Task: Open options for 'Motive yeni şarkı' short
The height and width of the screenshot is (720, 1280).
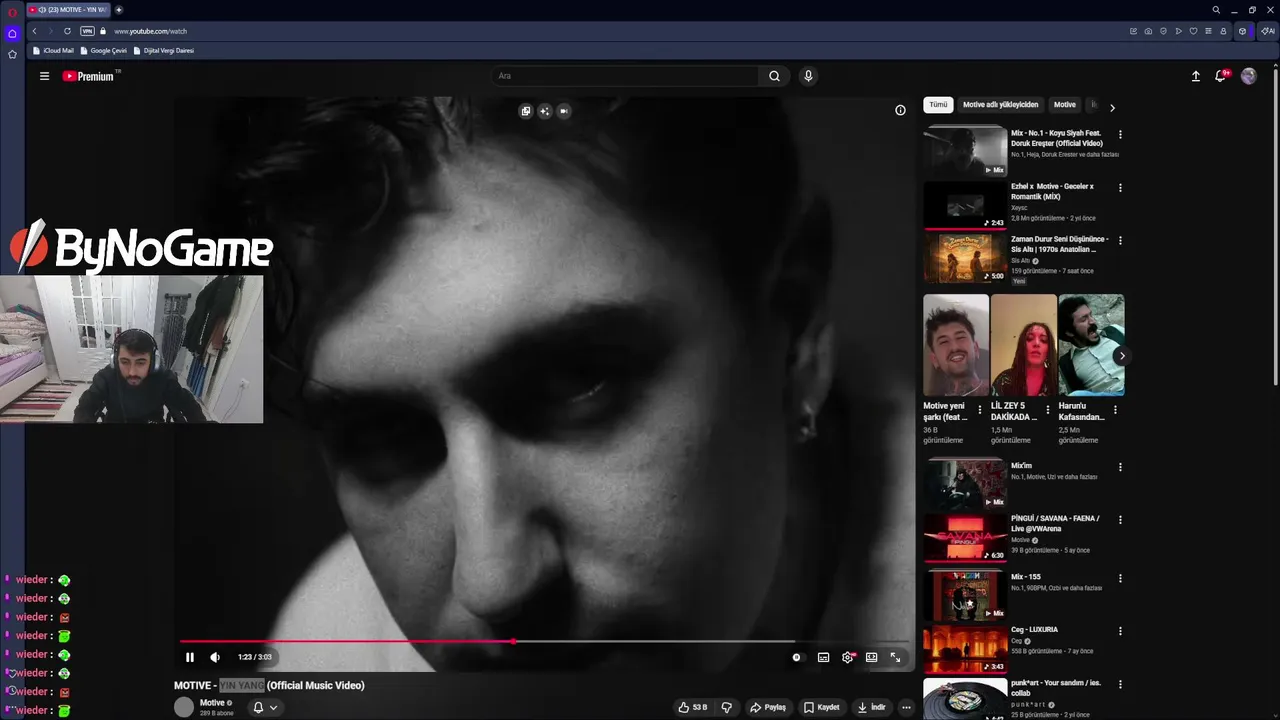Action: coord(980,410)
